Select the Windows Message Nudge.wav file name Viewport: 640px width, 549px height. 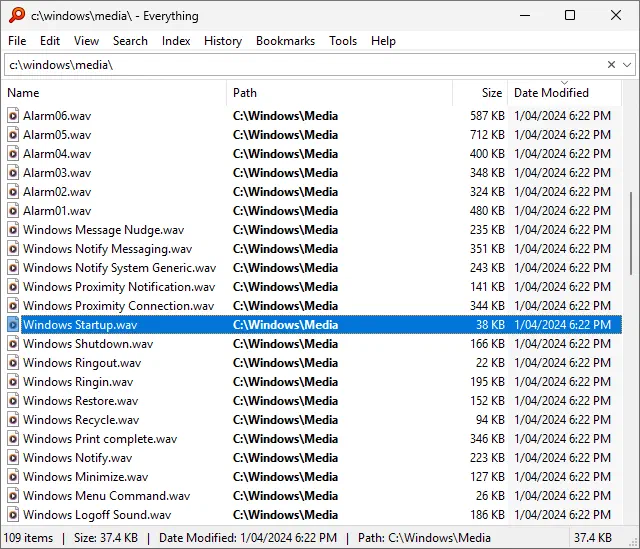coord(103,230)
